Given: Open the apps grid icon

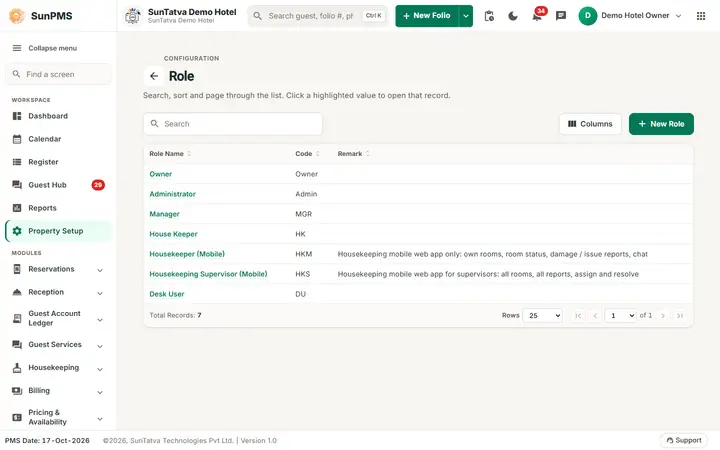Looking at the screenshot, I should tap(701, 16).
